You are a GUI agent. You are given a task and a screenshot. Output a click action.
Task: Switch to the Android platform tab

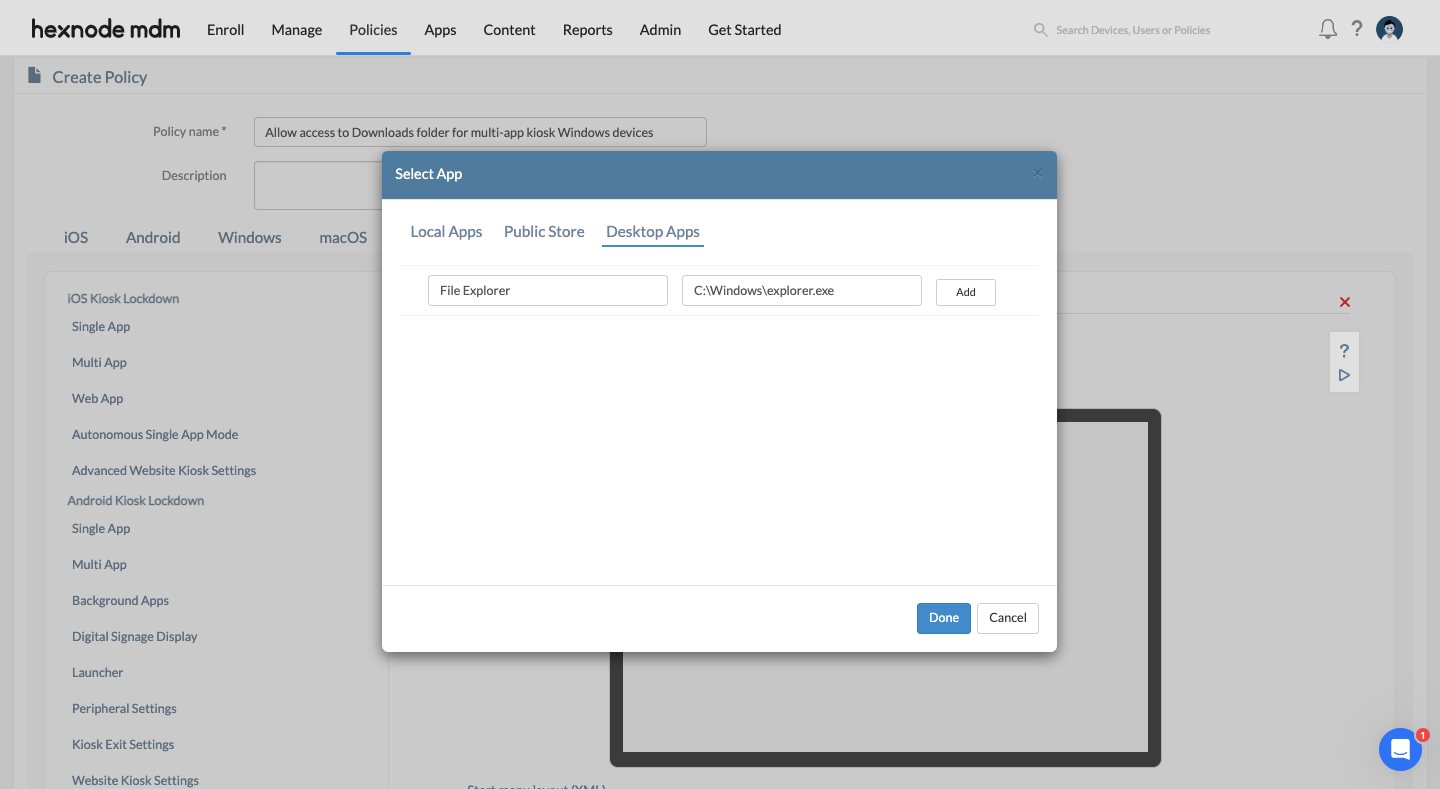tap(153, 238)
